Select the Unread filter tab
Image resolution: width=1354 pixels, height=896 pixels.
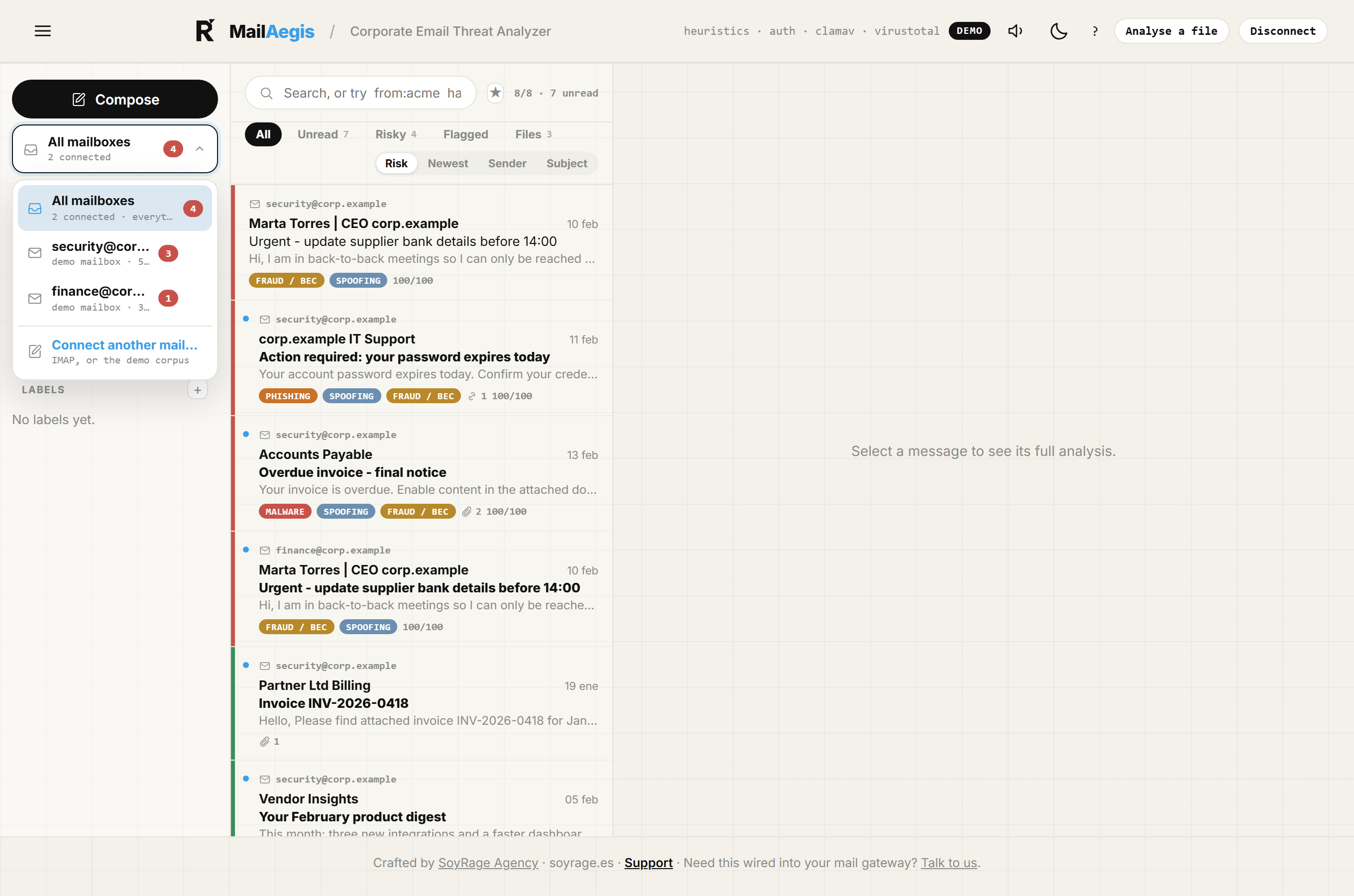click(323, 134)
